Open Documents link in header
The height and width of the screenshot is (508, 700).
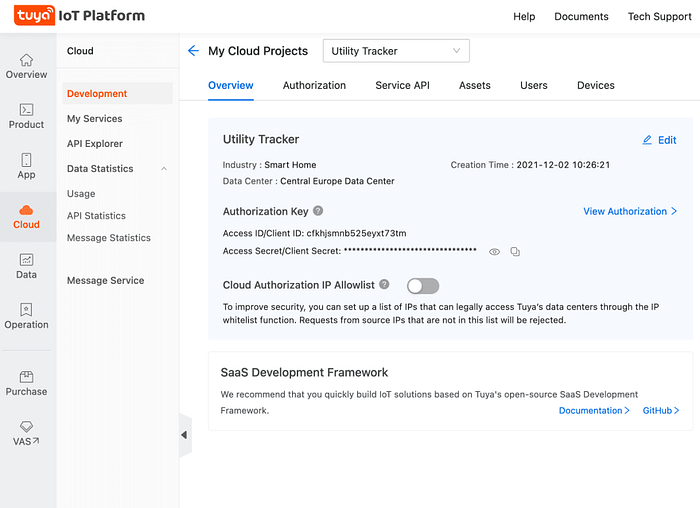[x=581, y=17]
